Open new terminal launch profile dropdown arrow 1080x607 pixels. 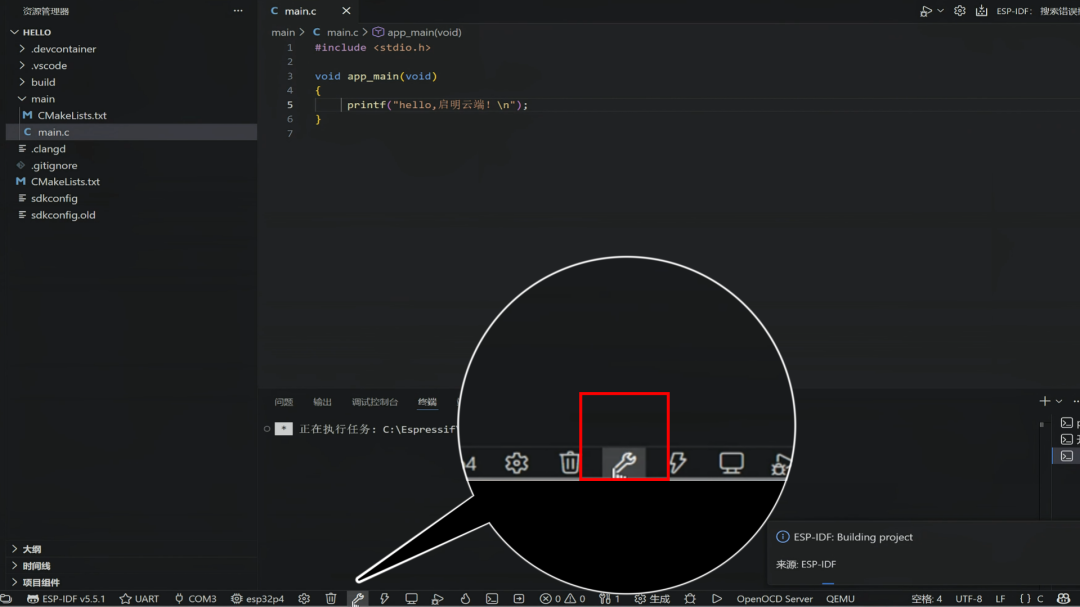1059,401
